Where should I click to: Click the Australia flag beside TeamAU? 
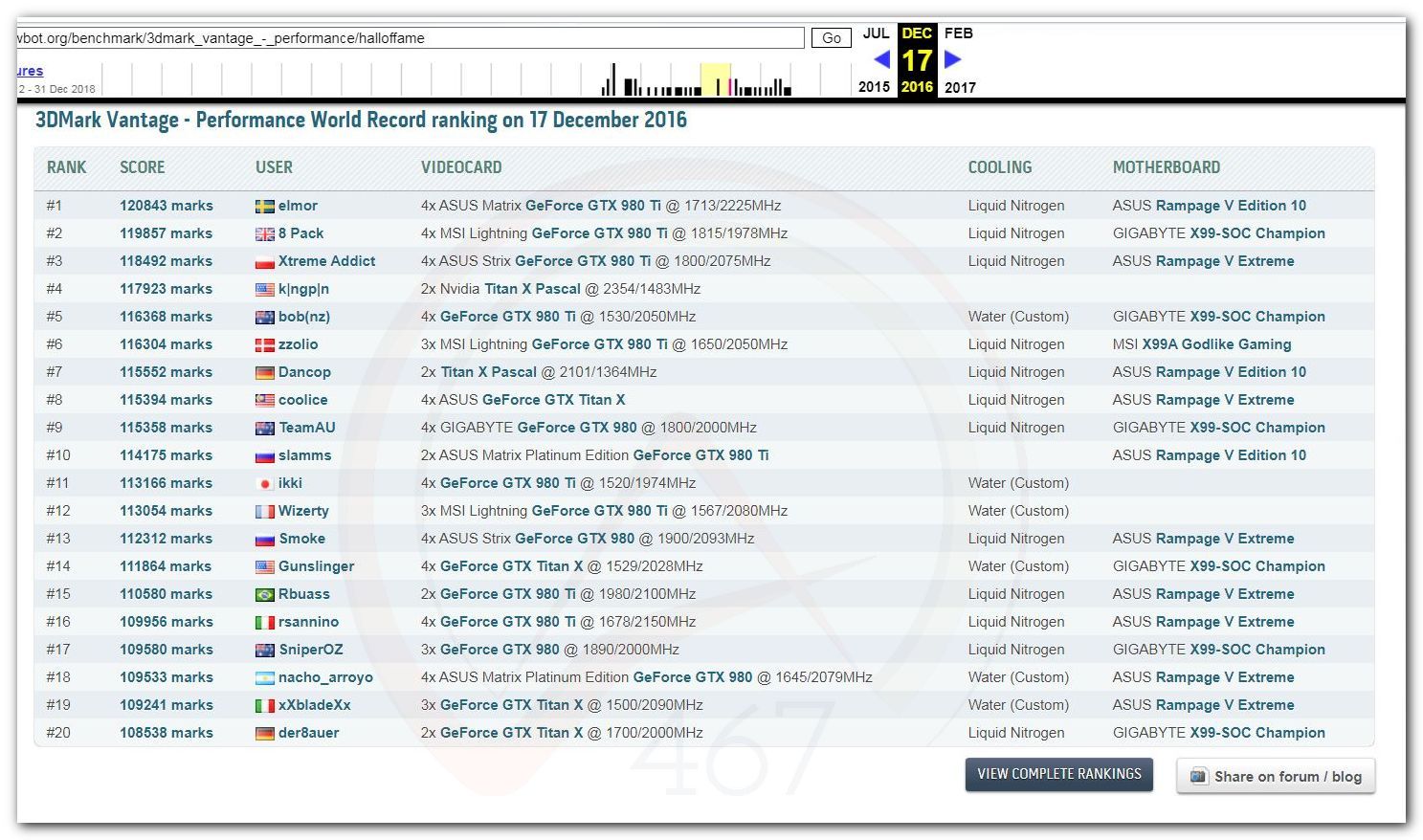coord(265,428)
